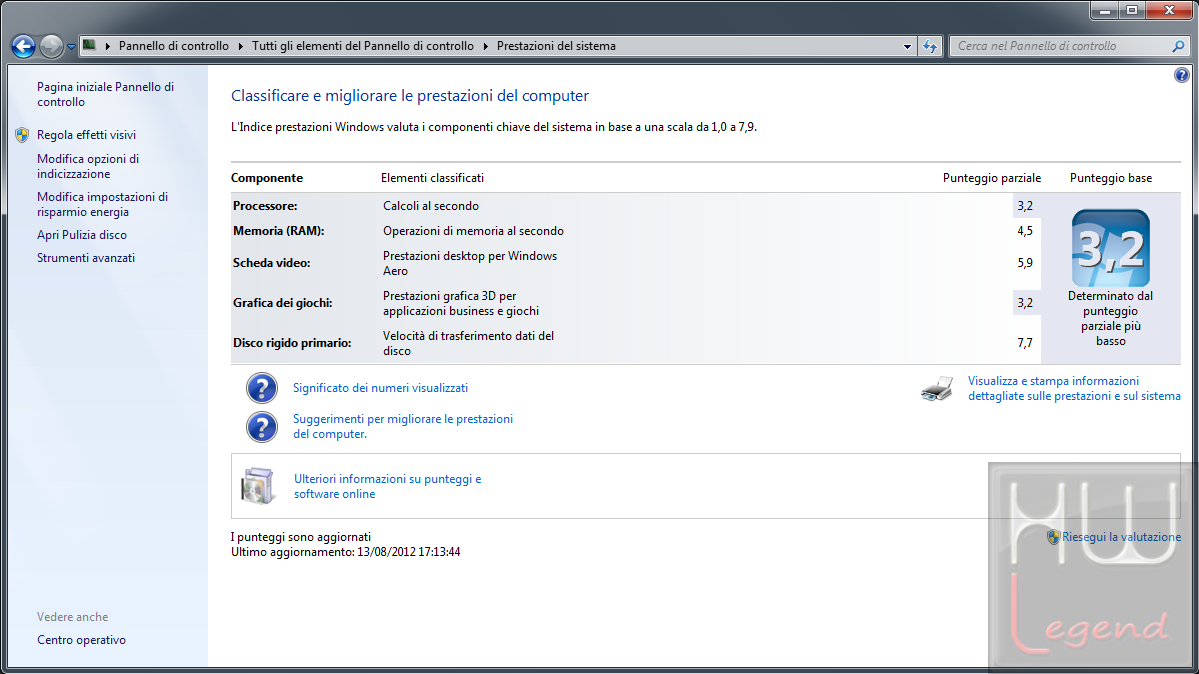Click the greyed Forward navigation arrow
Screen dimensions: 1199x674
(x=51, y=47)
